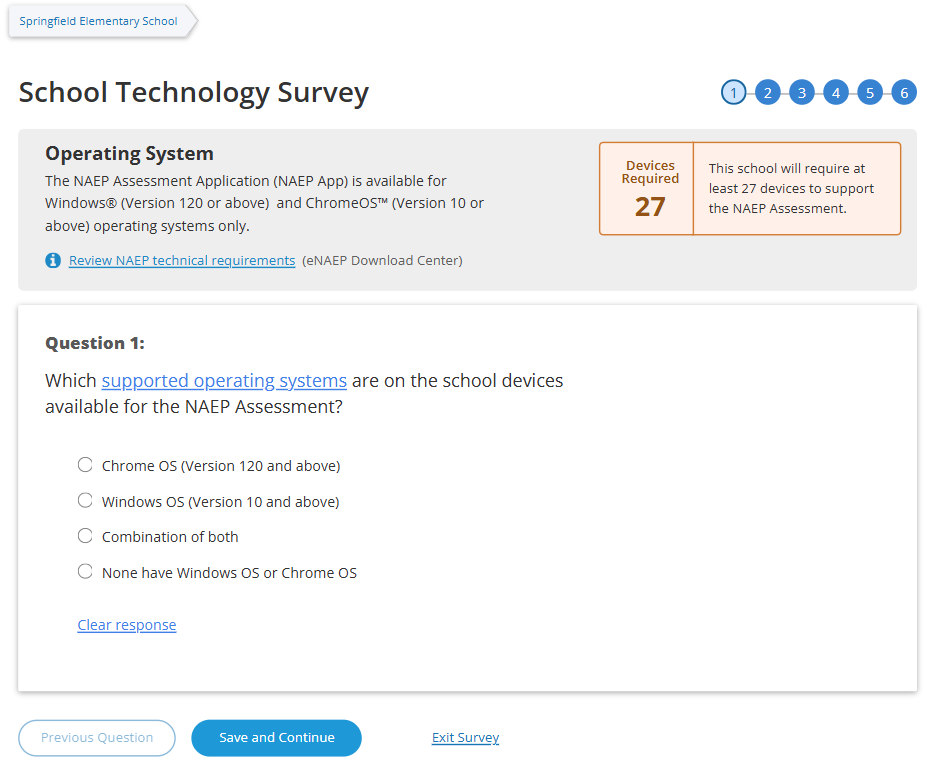The image size is (931, 761).
Task: Click the Clear response link
Action: pos(127,625)
